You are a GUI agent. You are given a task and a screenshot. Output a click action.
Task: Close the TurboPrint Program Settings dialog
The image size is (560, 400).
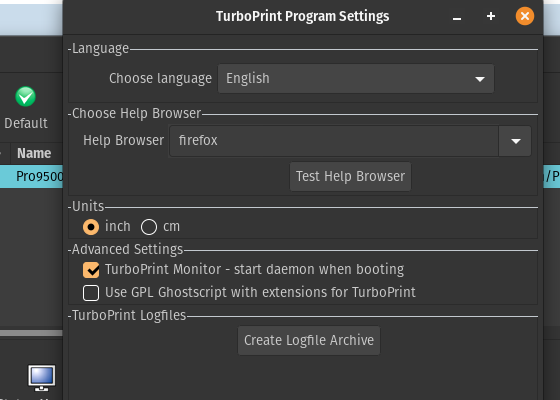pos(525,16)
